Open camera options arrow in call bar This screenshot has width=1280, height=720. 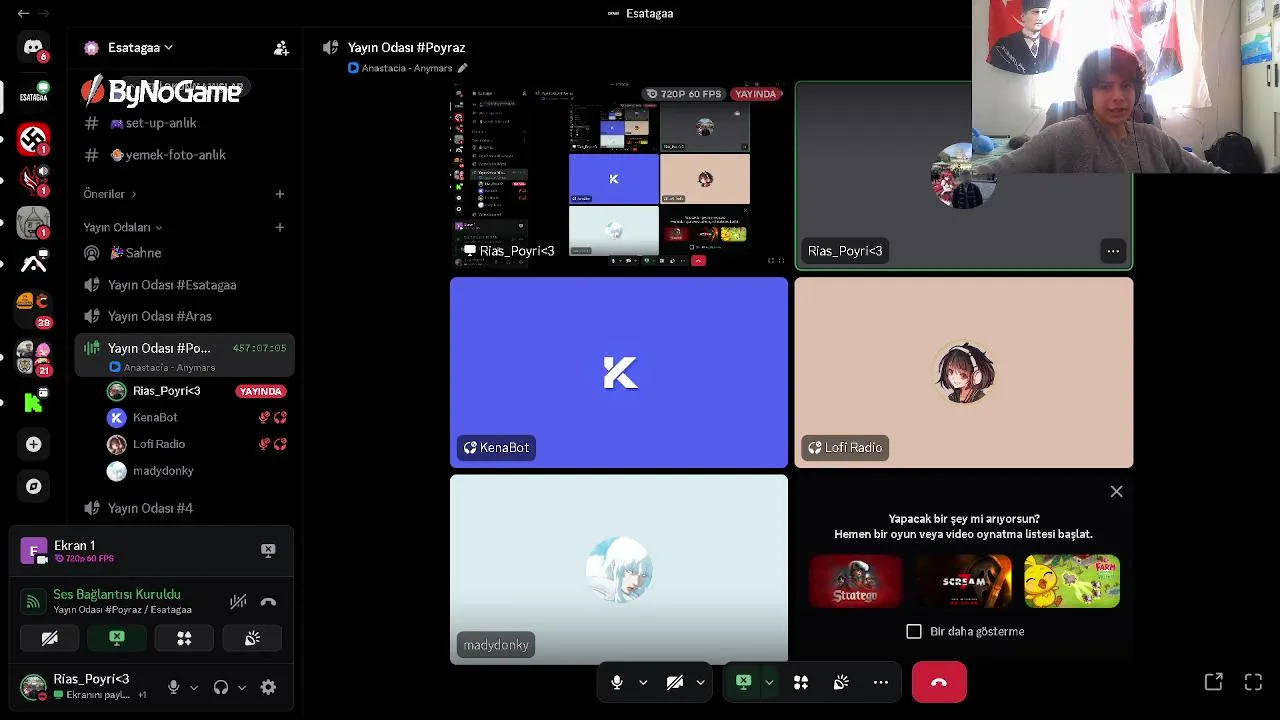click(700, 682)
